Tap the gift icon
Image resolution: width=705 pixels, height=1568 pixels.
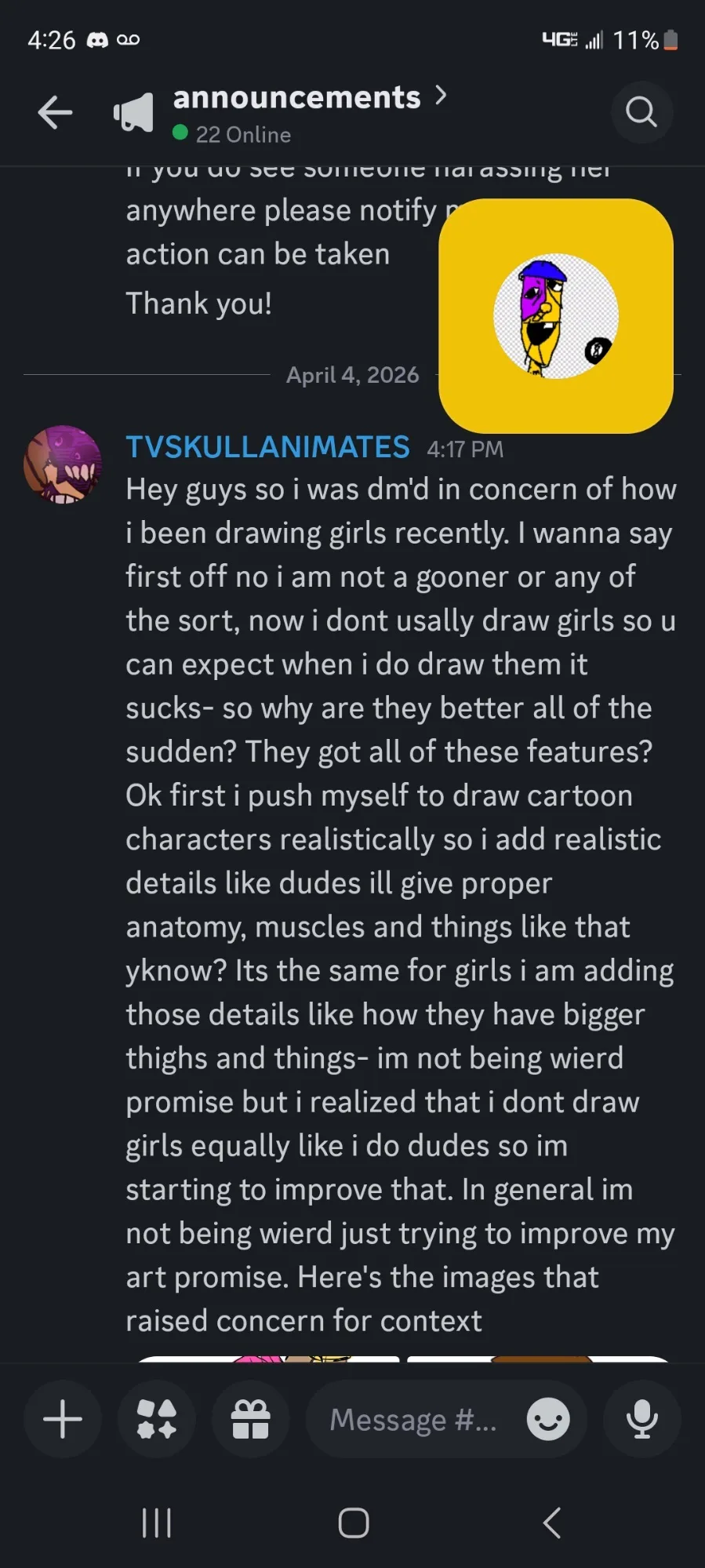251,1419
